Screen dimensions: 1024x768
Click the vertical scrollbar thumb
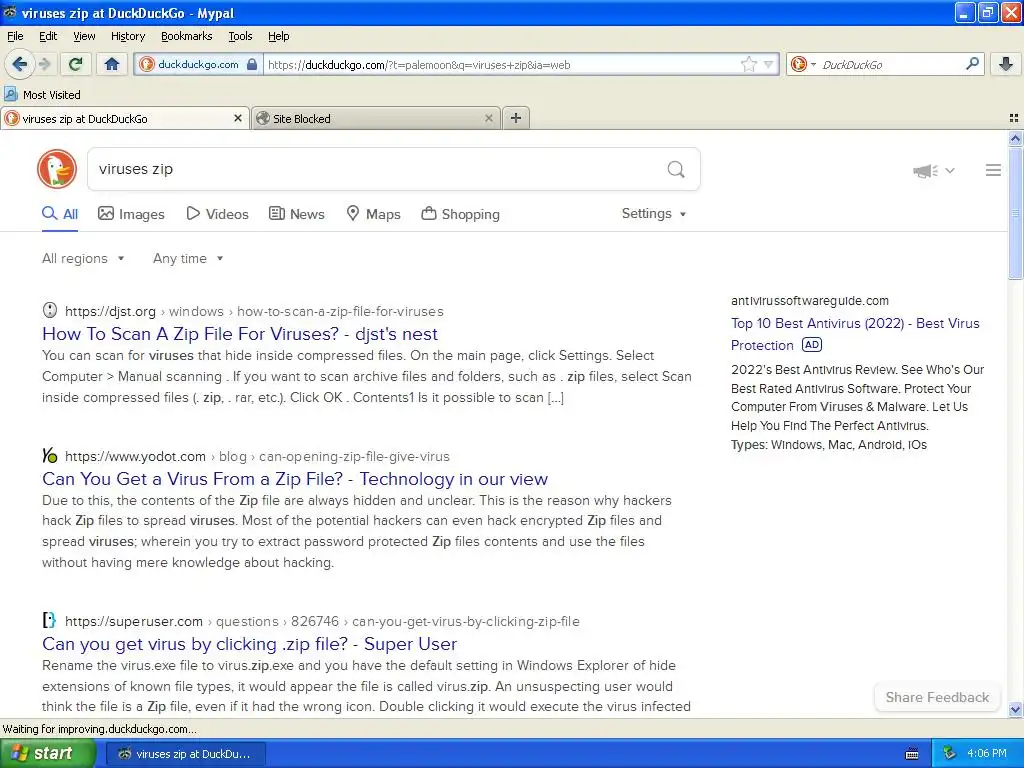pos(1015,213)
